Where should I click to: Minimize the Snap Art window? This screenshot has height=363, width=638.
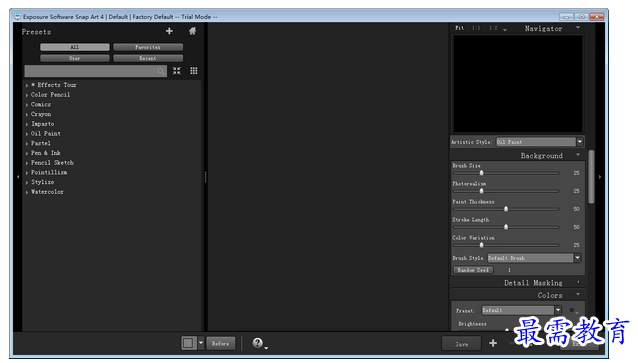click(566, 17)
